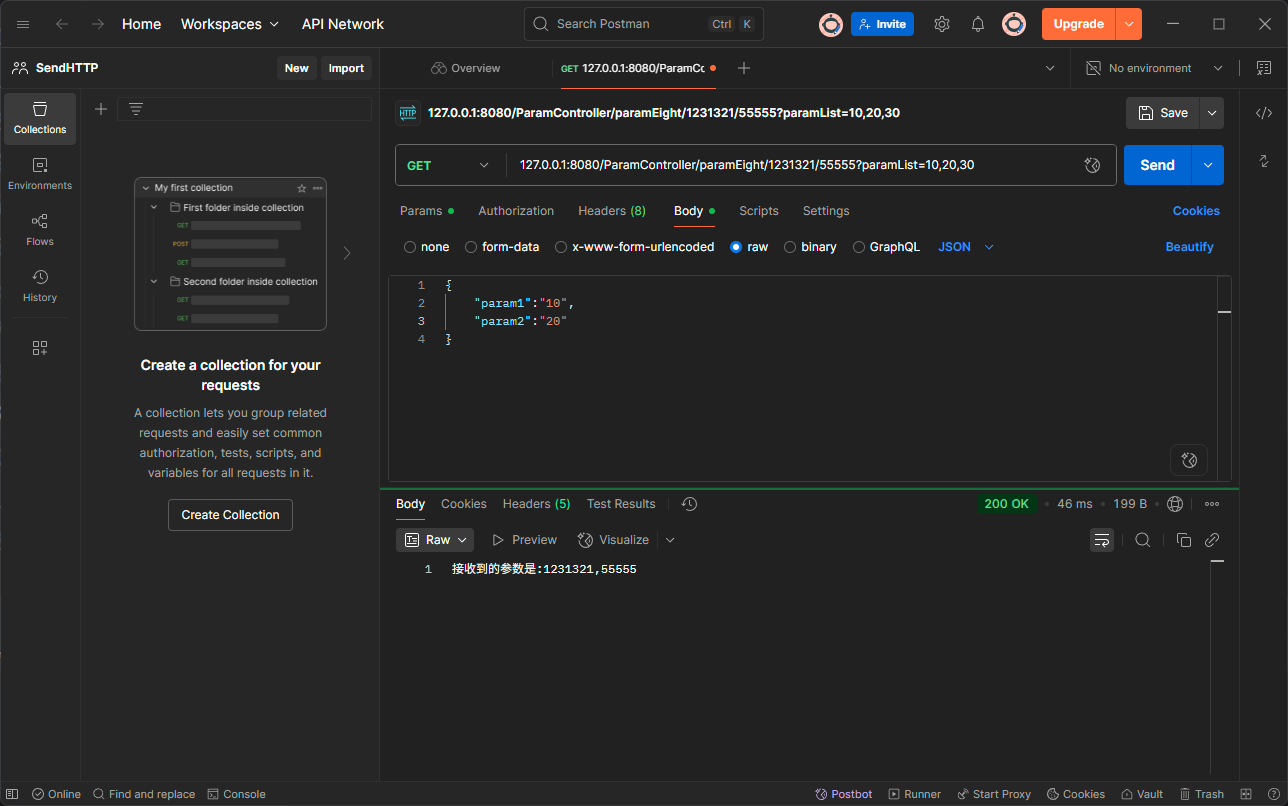Toggle the sidebar layout icon in status bar
The width and height of the screenshot is (1288, 806).
click(13, 794)
